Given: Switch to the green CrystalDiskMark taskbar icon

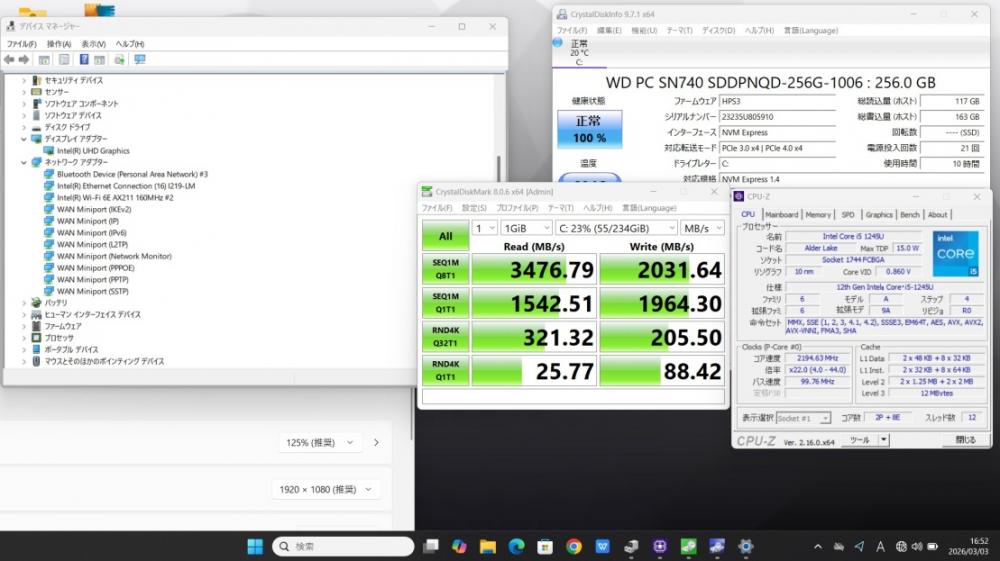Looking at the screenshot, I should point(688,546).
